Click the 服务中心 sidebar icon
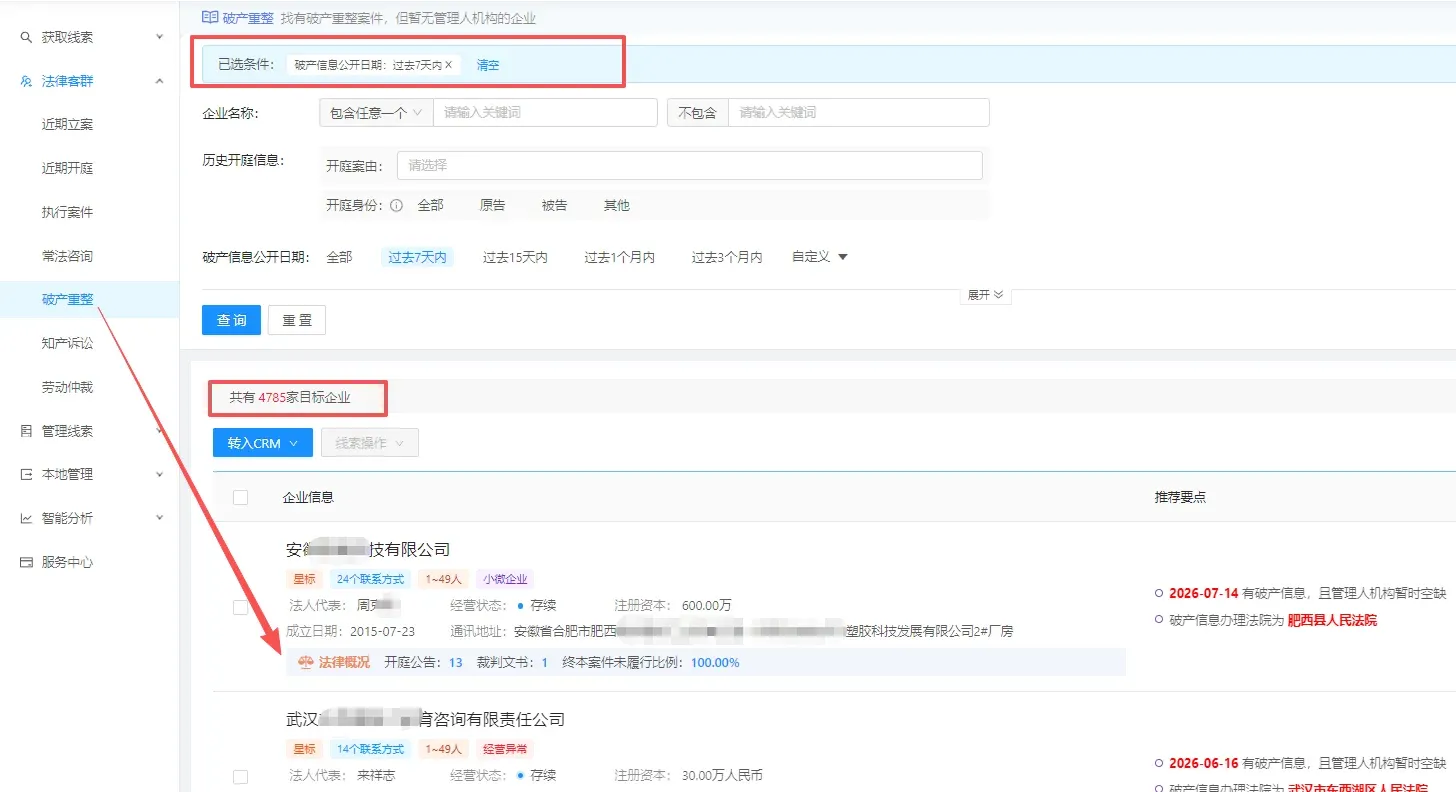Screen dimensions: 1456x792 tap(26, 562)
